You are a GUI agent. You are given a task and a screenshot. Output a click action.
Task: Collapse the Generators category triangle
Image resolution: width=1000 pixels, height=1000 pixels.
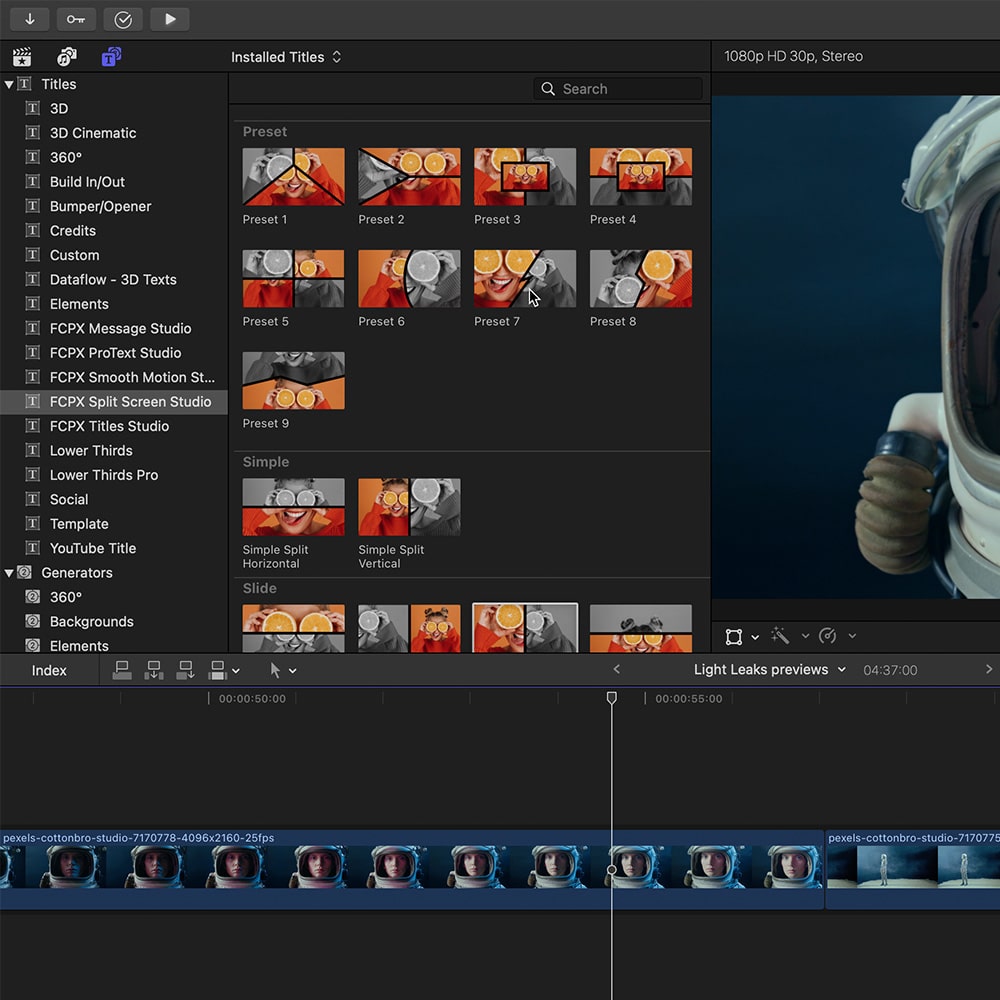[x=9, y=573]
